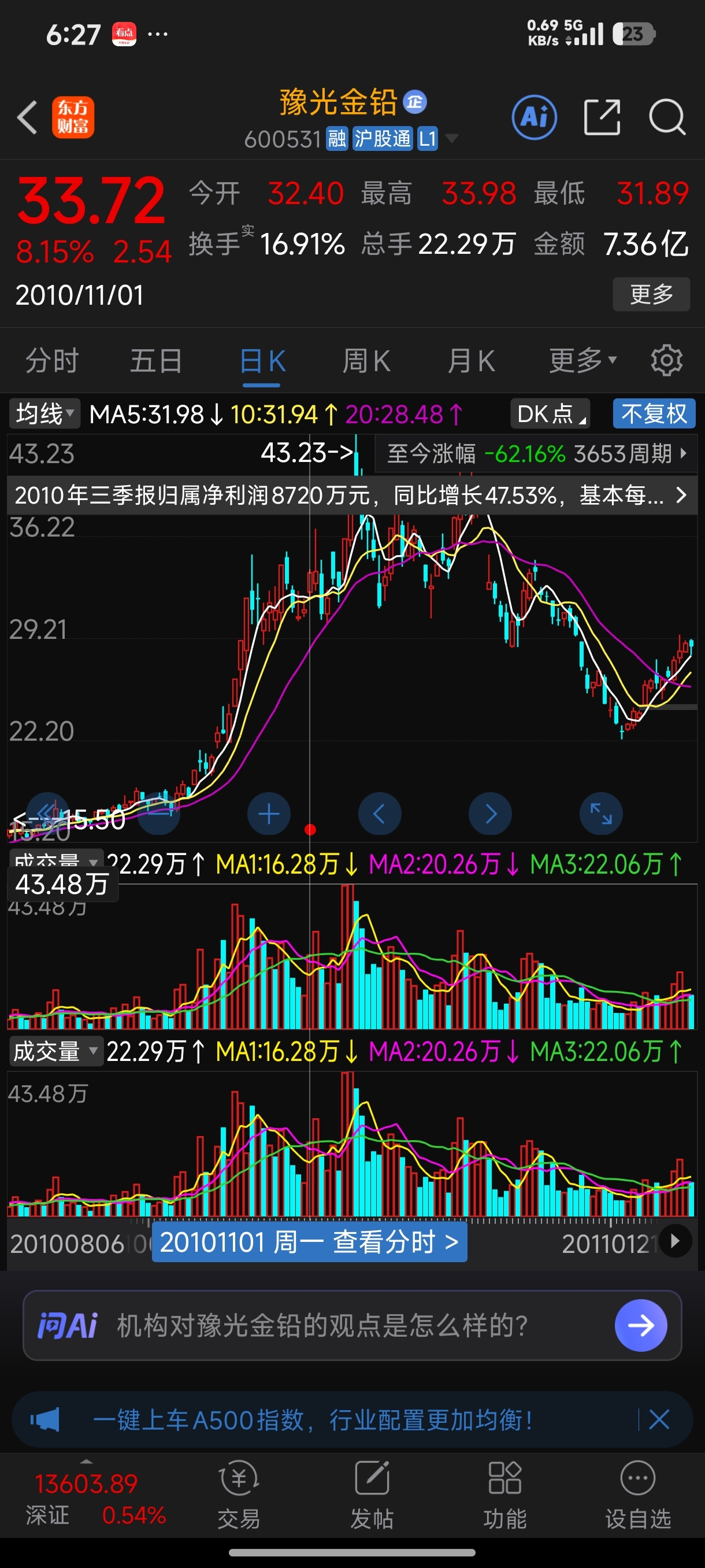Move crosshair right with chevron button

[490, 814]
